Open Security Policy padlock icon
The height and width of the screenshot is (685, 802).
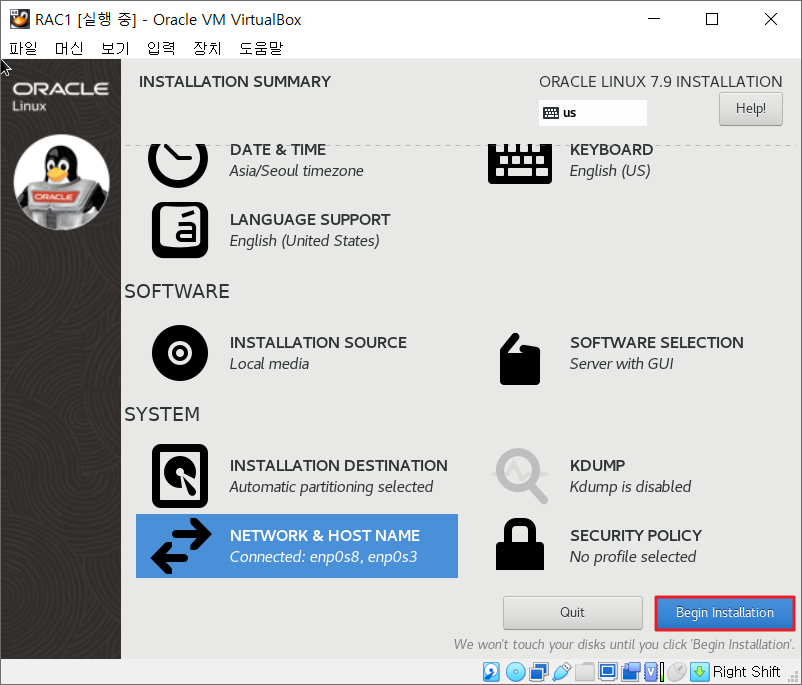pyautogui.click(x=520, y=544)
